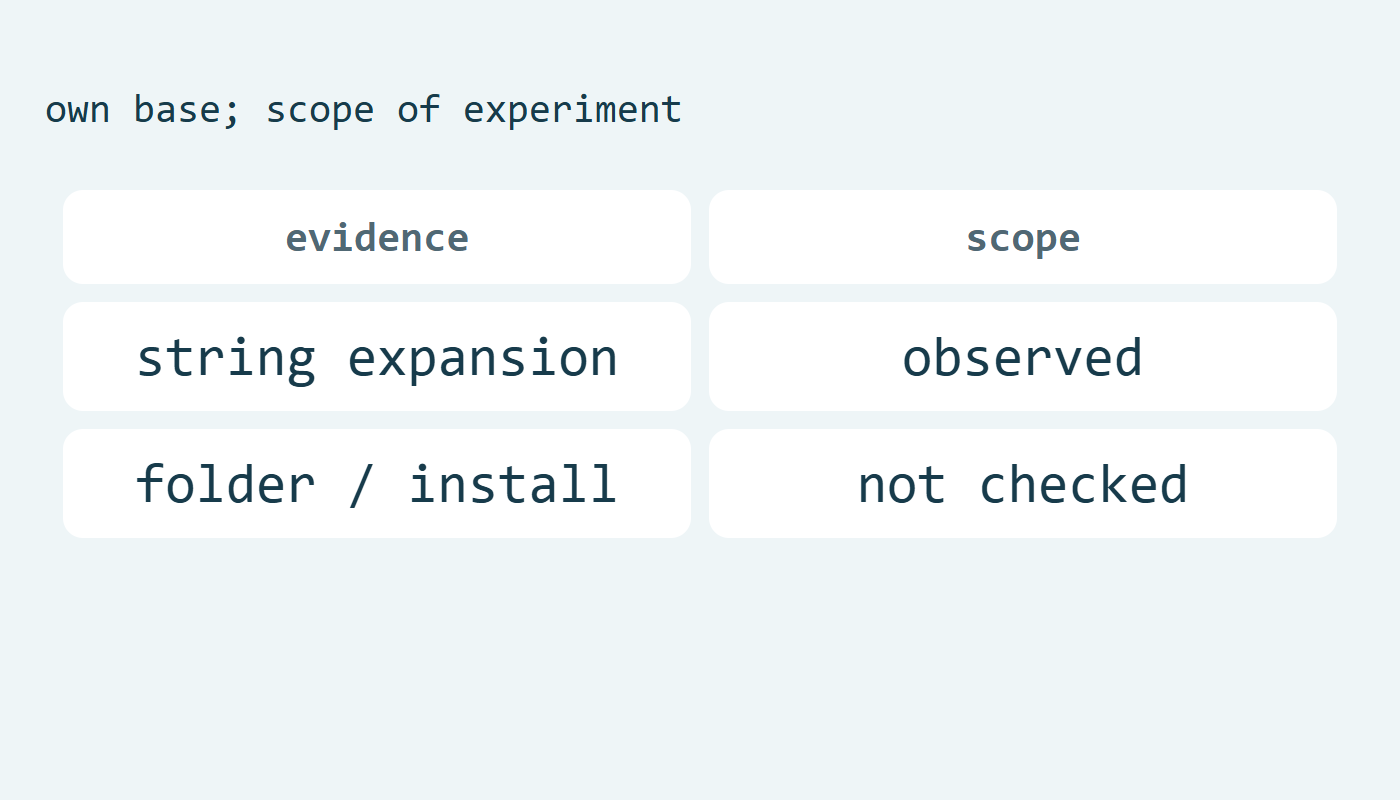Click the 'folder / install' cell

(x=377, y=484)
